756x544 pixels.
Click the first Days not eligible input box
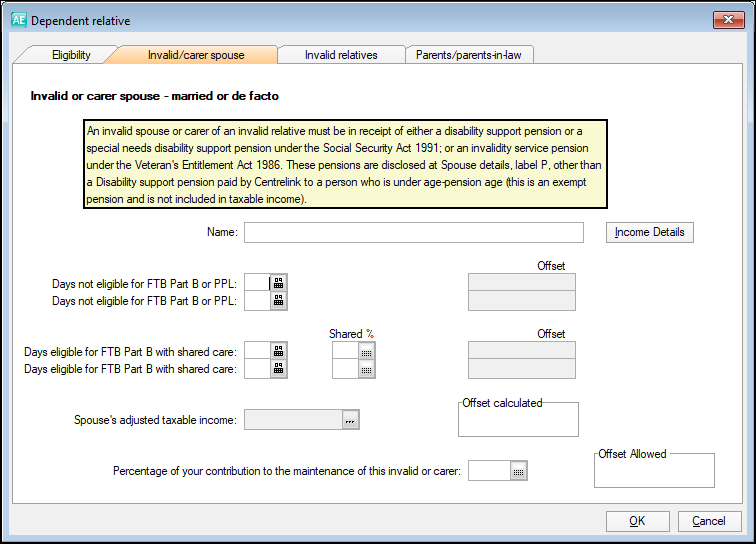257,283
